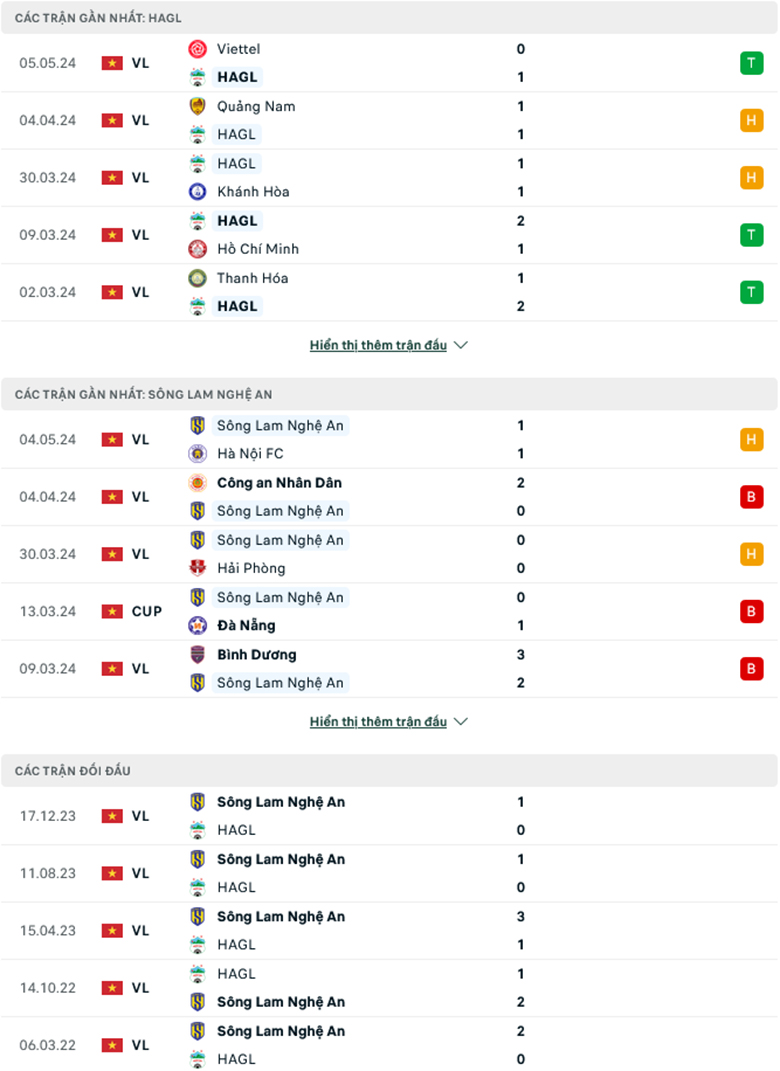
Task: Select 'Các trận gần nhất: HAGL' header
Action: [x=98, y=18]
